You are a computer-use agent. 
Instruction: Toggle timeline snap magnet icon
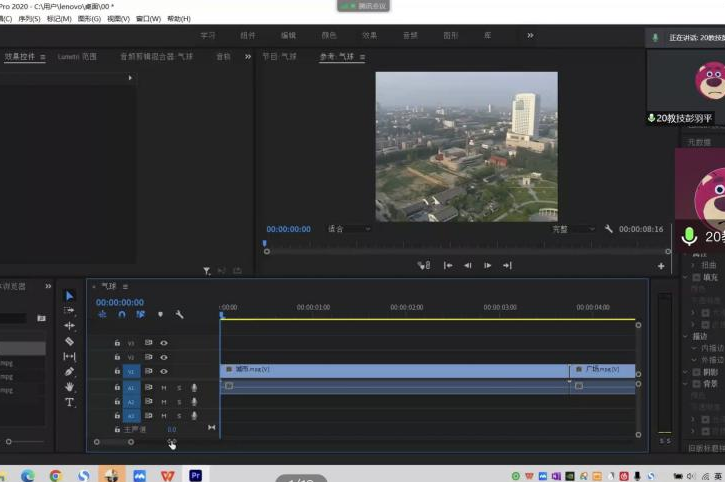pyautogui.click(x=122, y=314)
